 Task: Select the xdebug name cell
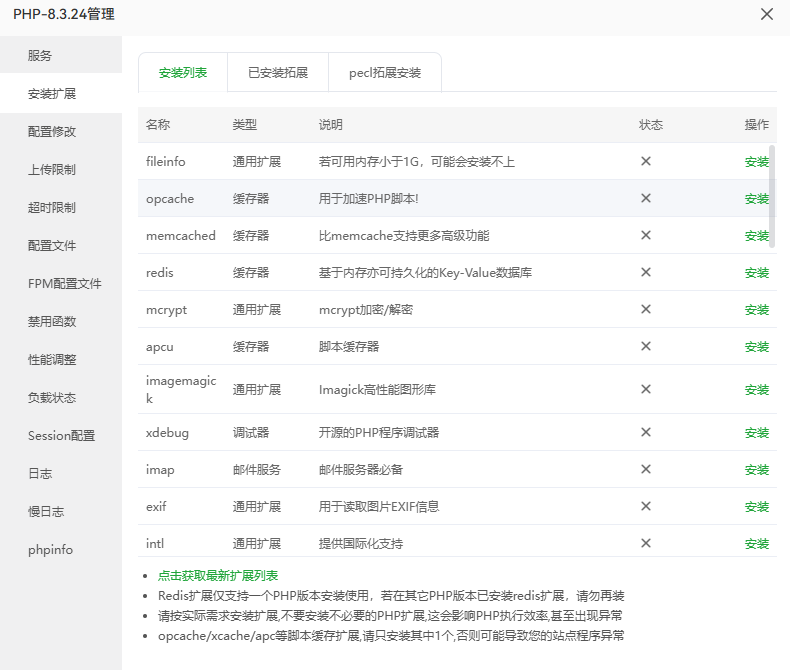(x=167, y=433)
